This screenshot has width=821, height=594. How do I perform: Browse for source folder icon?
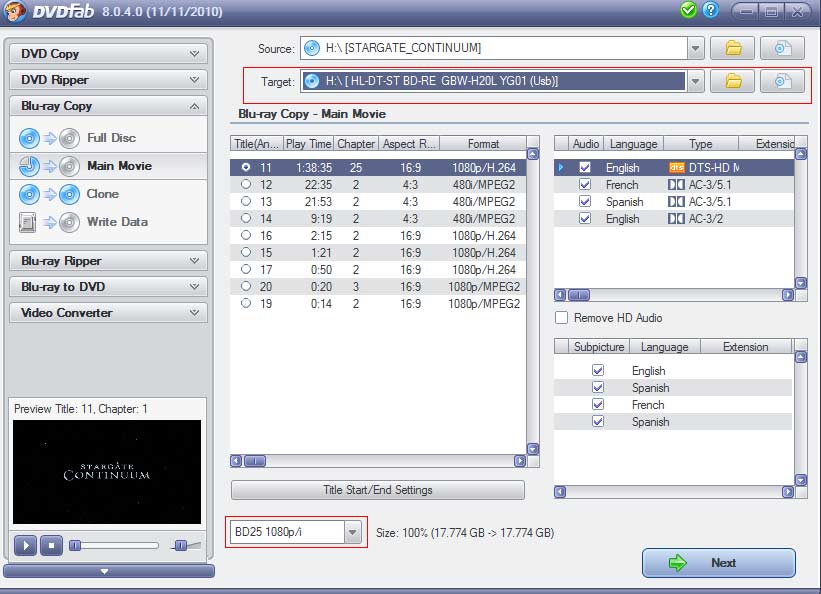point(733,48)
